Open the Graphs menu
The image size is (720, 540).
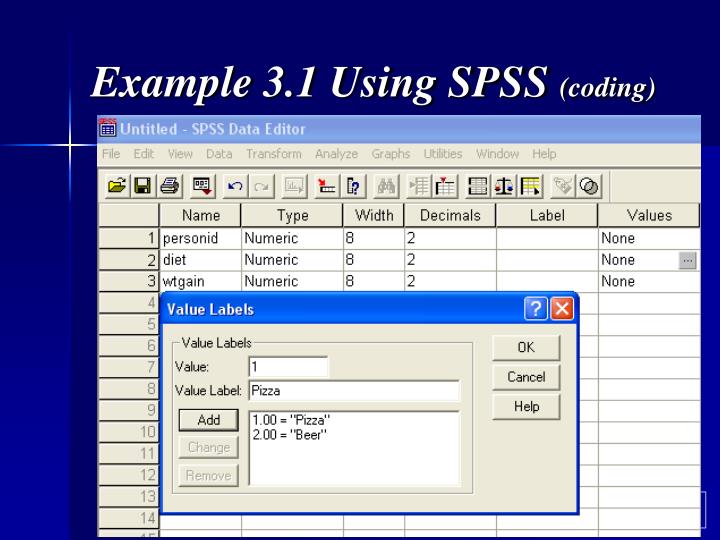coord(391,154)
